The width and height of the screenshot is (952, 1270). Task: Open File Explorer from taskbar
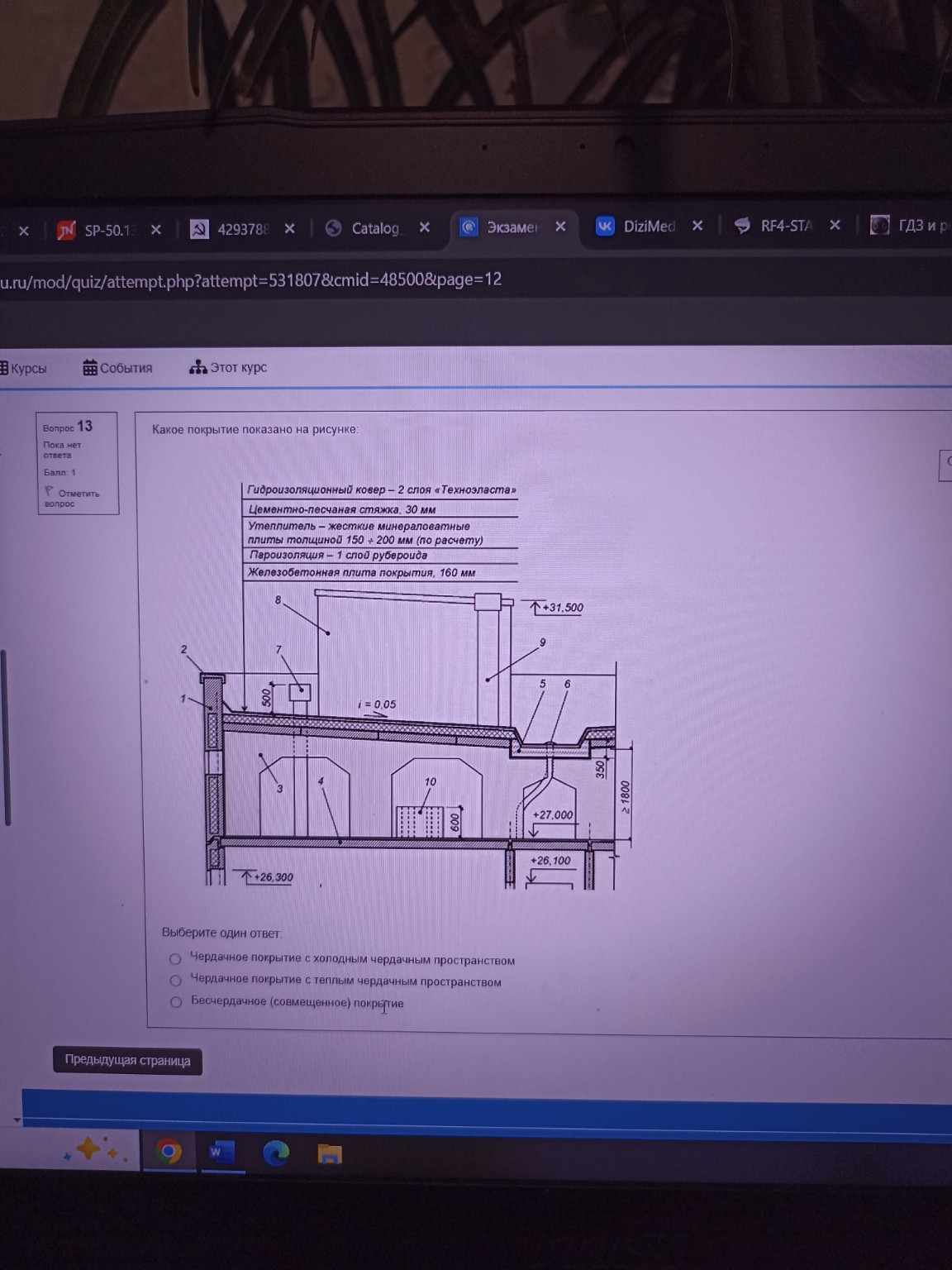(330, 1153)
